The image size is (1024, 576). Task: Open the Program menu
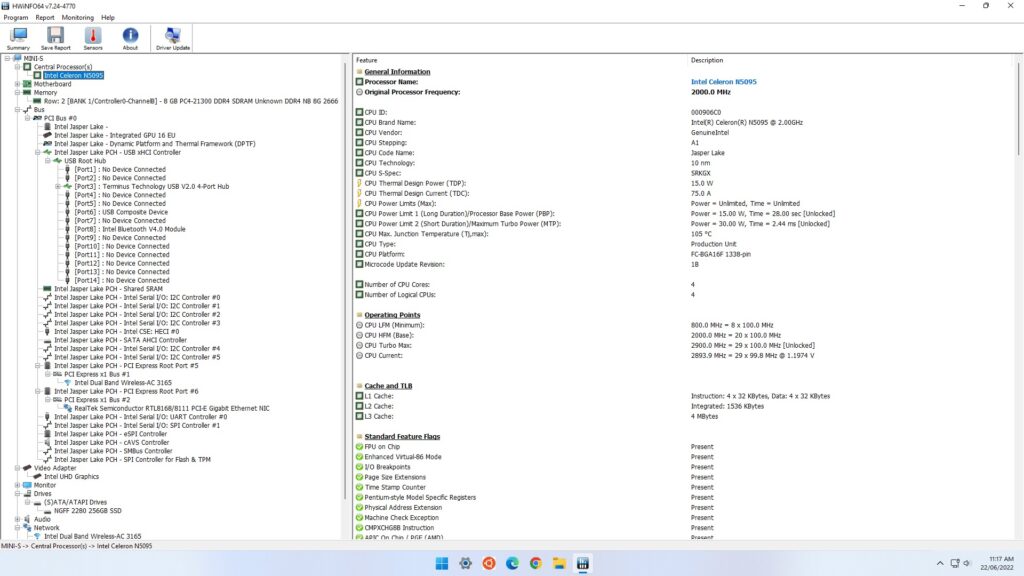pyautogui.click(x=16, y=17)
